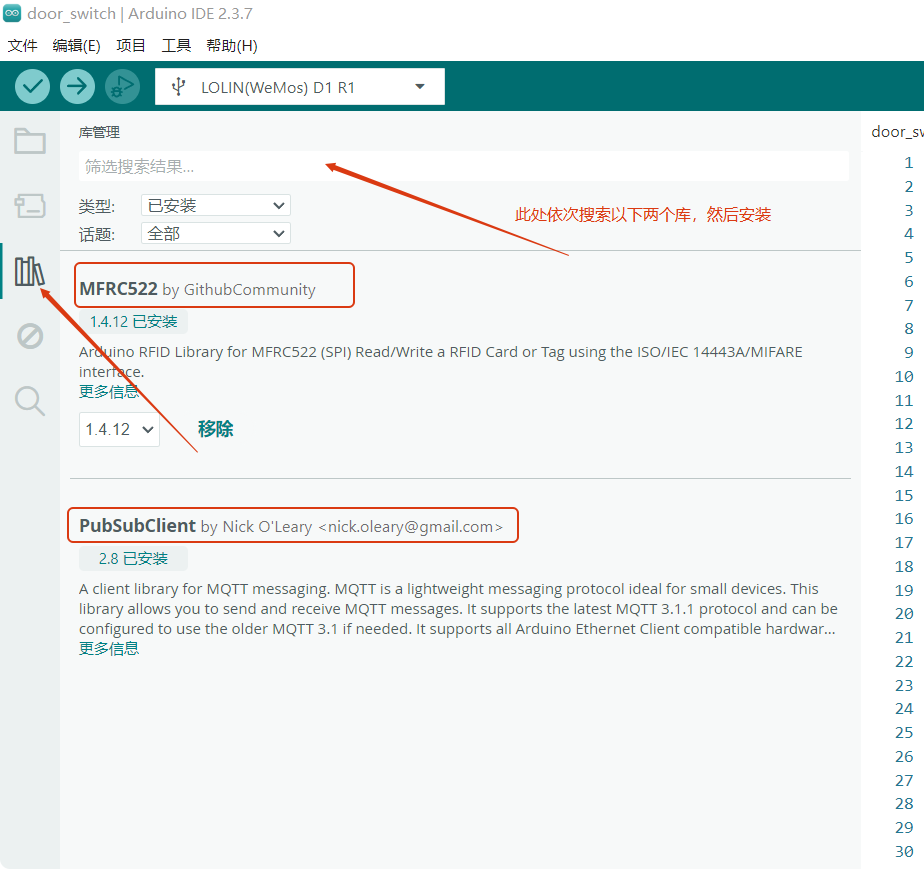Click the Verify sketch checkmark button

click(x=33, y=87)
